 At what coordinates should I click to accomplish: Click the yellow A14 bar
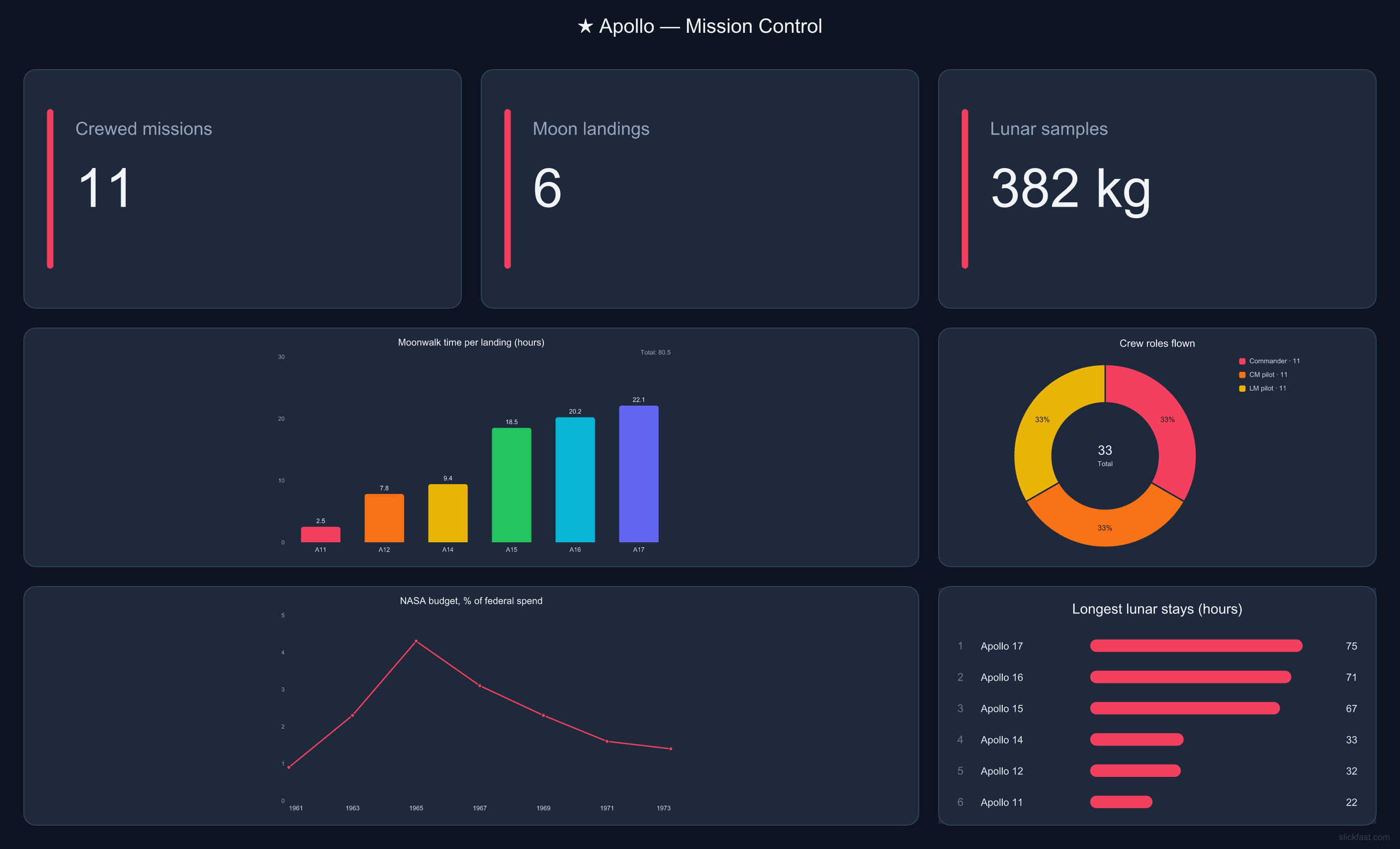[x=448, y=513]
